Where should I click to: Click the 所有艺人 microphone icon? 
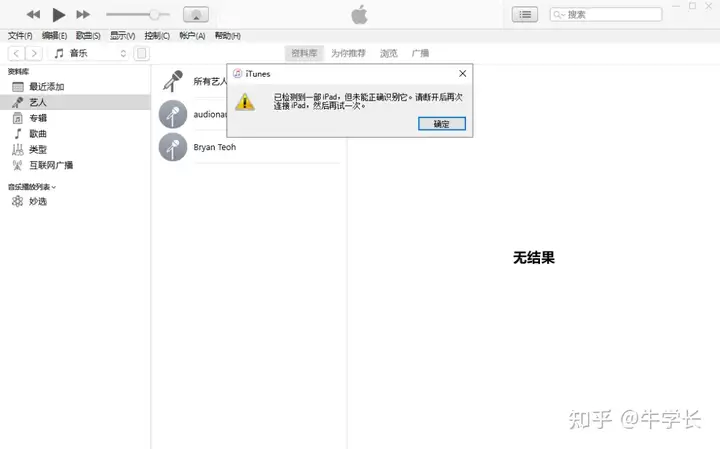tap(173, 81)
